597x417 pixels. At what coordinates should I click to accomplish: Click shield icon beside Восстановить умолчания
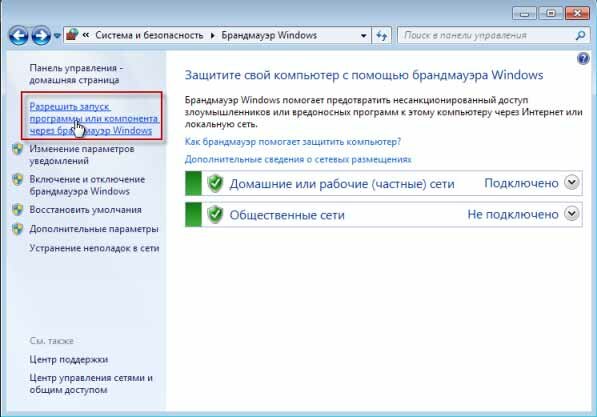pyautogui.click(x=18, y=209)
